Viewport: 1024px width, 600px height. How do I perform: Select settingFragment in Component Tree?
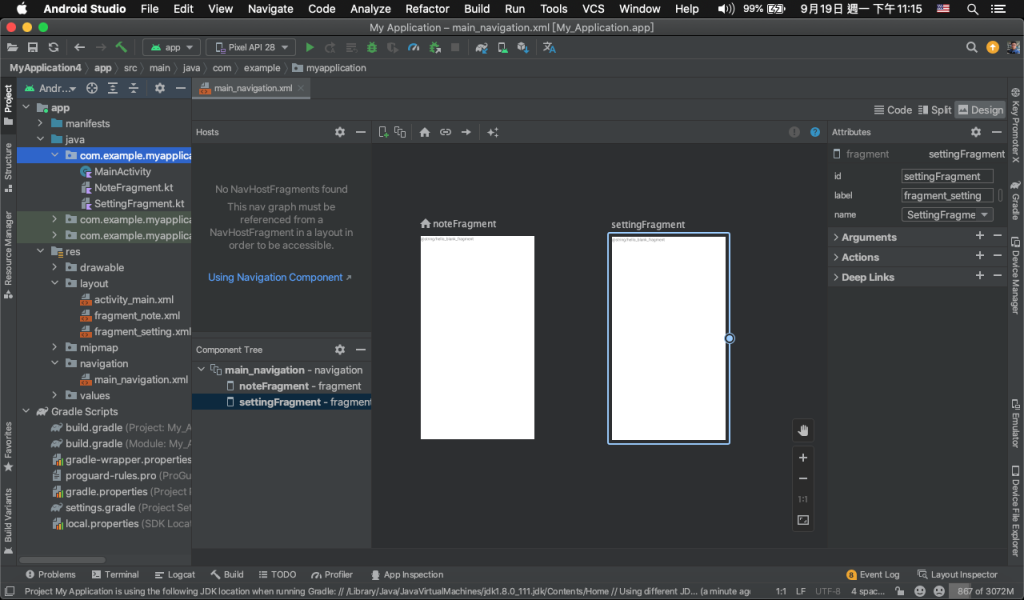pos(282,402)
